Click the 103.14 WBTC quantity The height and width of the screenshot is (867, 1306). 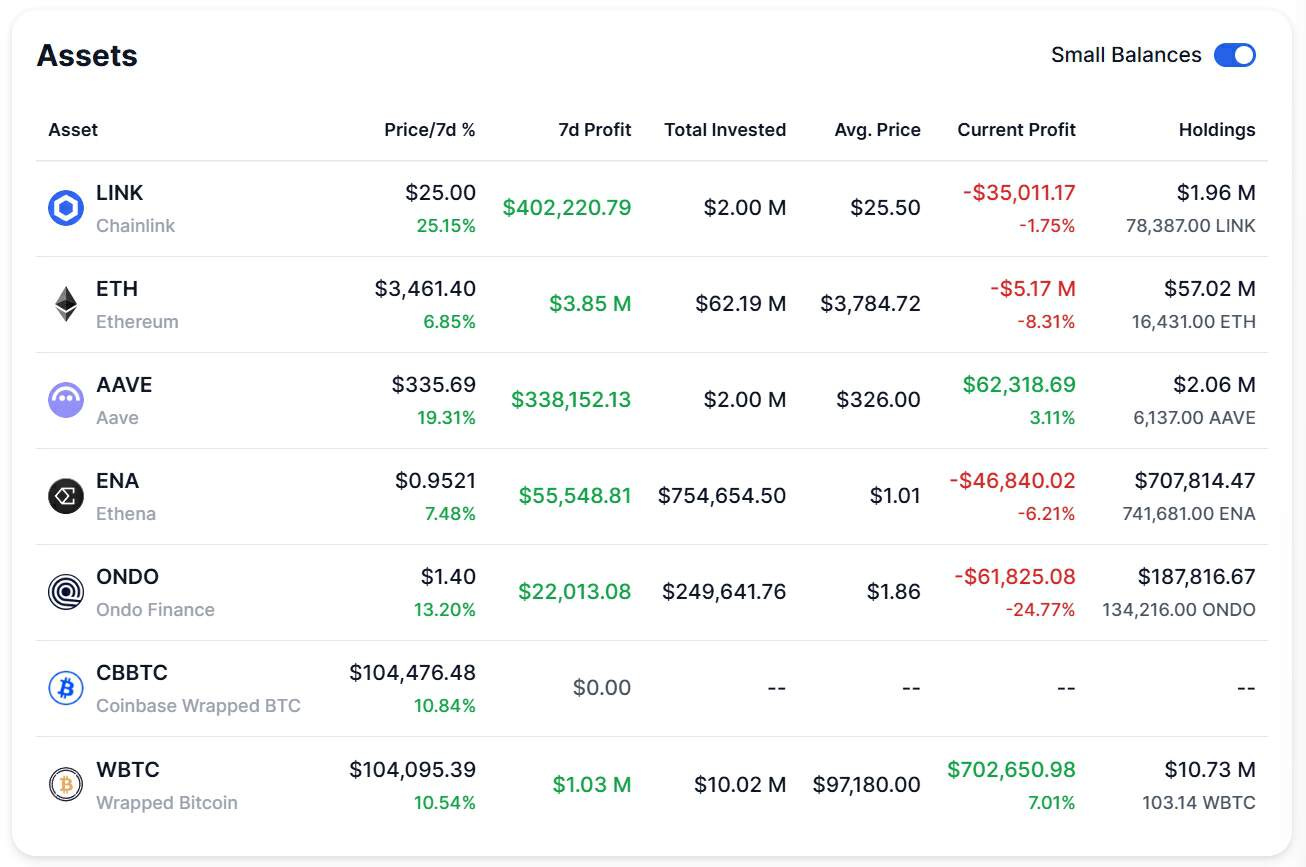(x=1199, y=803)
